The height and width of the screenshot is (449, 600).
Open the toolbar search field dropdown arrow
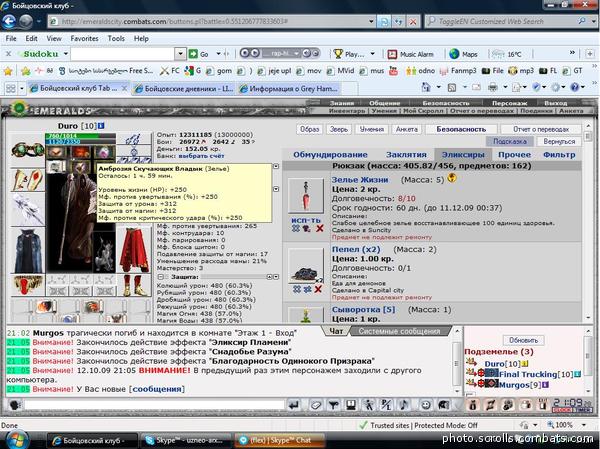pos(180,54)
